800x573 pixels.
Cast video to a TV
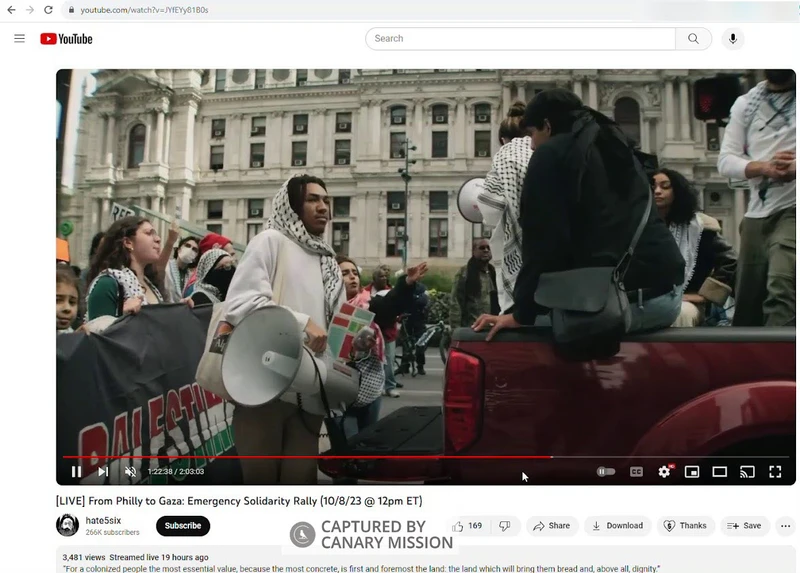click(747, 472)
